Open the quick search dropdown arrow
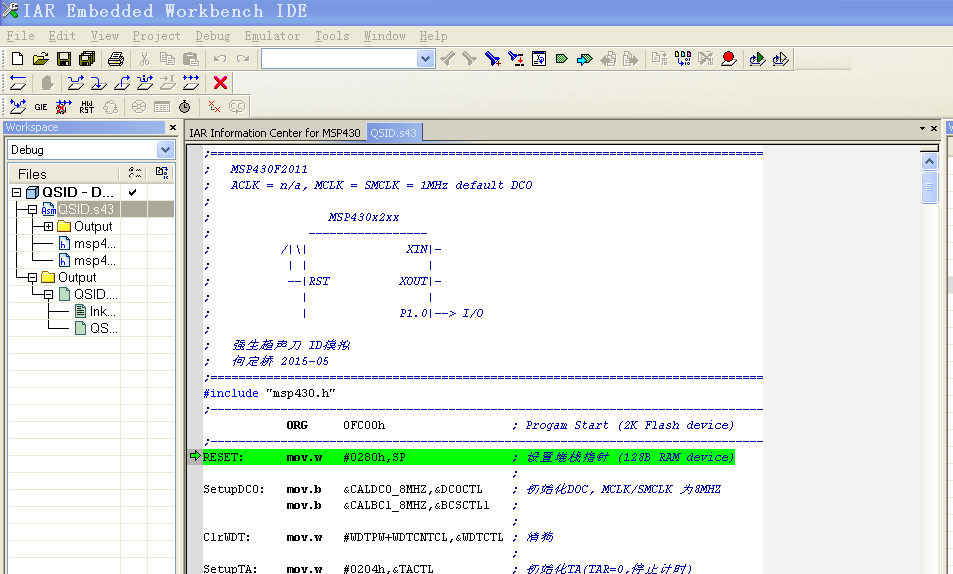The width and height of the screenshot is (953, 574). (x=425, y=59)
